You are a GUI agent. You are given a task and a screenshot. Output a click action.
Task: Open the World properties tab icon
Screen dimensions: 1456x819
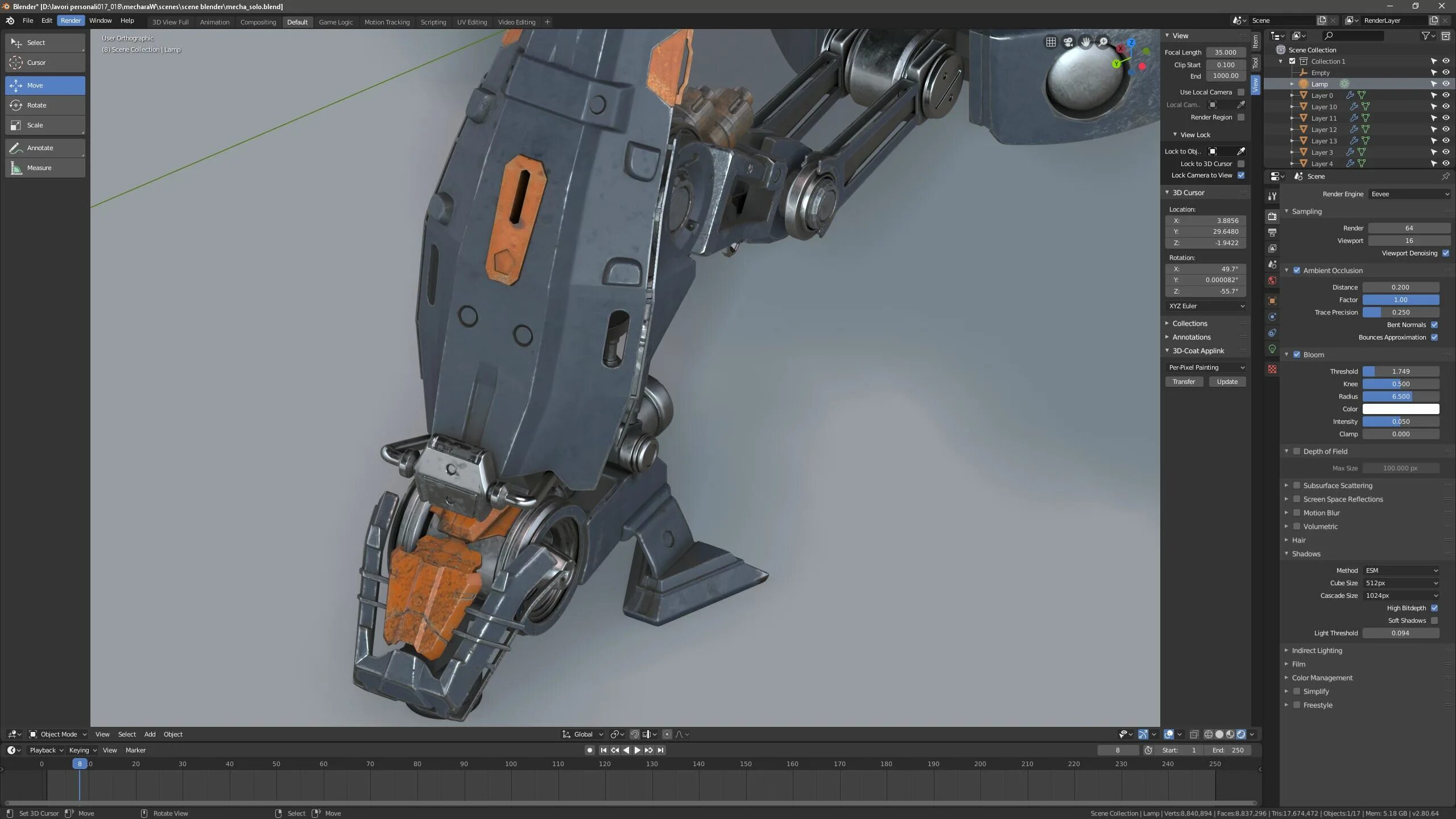(1272, 280)
